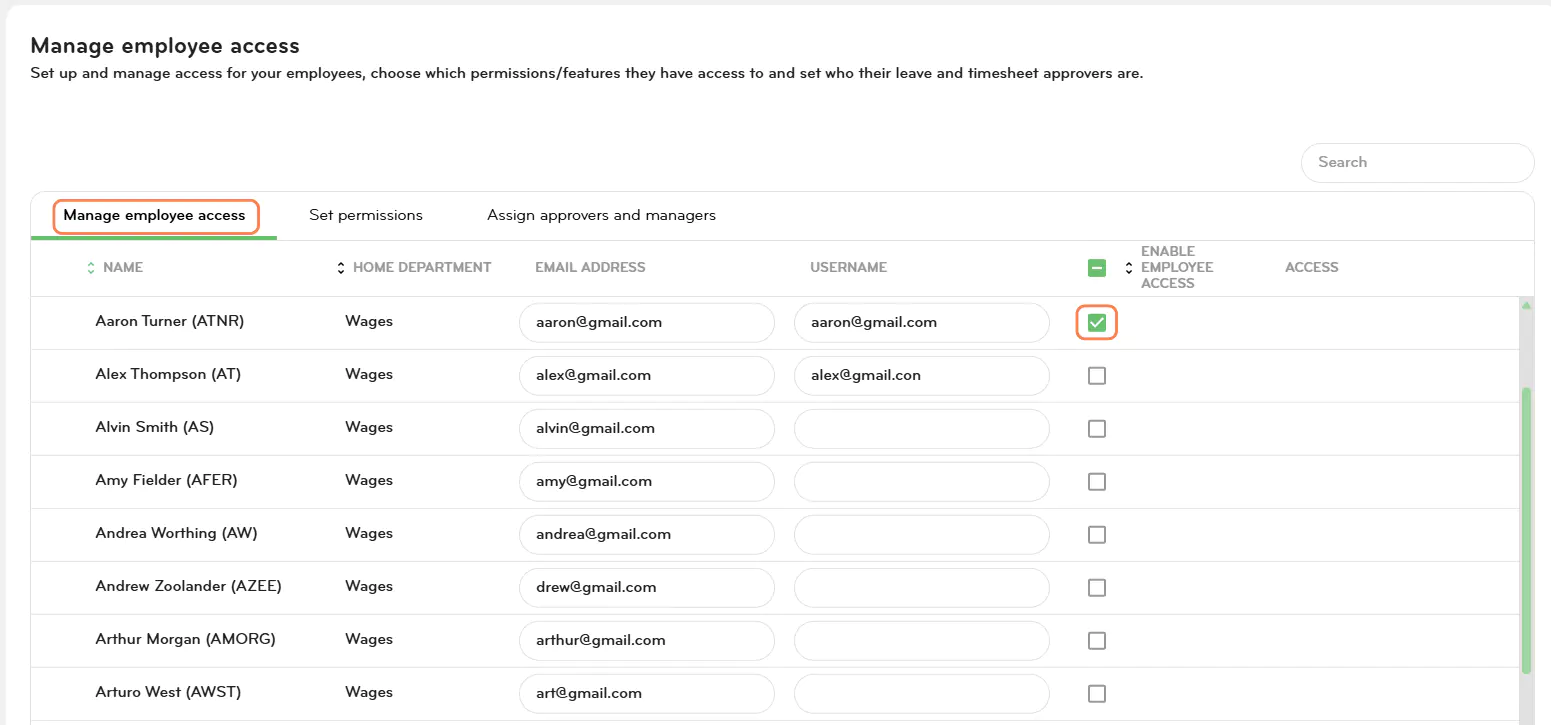Sort by Name column sort arrows
This screenshot has height=725, width=1551.
tap(90, 268)
